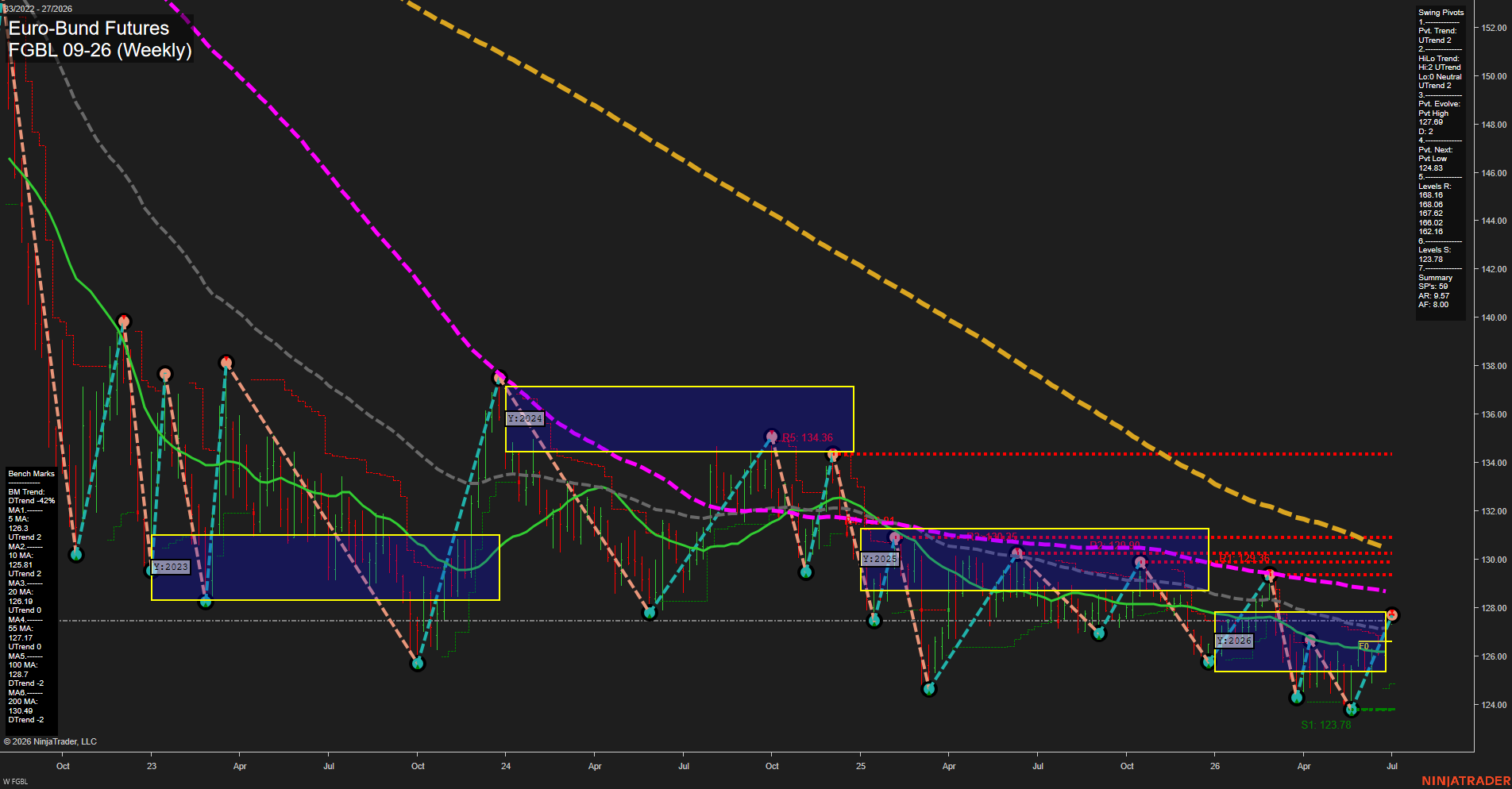Select the Y:2026 yearly range label
This screenshot has width=1512, height=789.
(x=1234, y=641)
